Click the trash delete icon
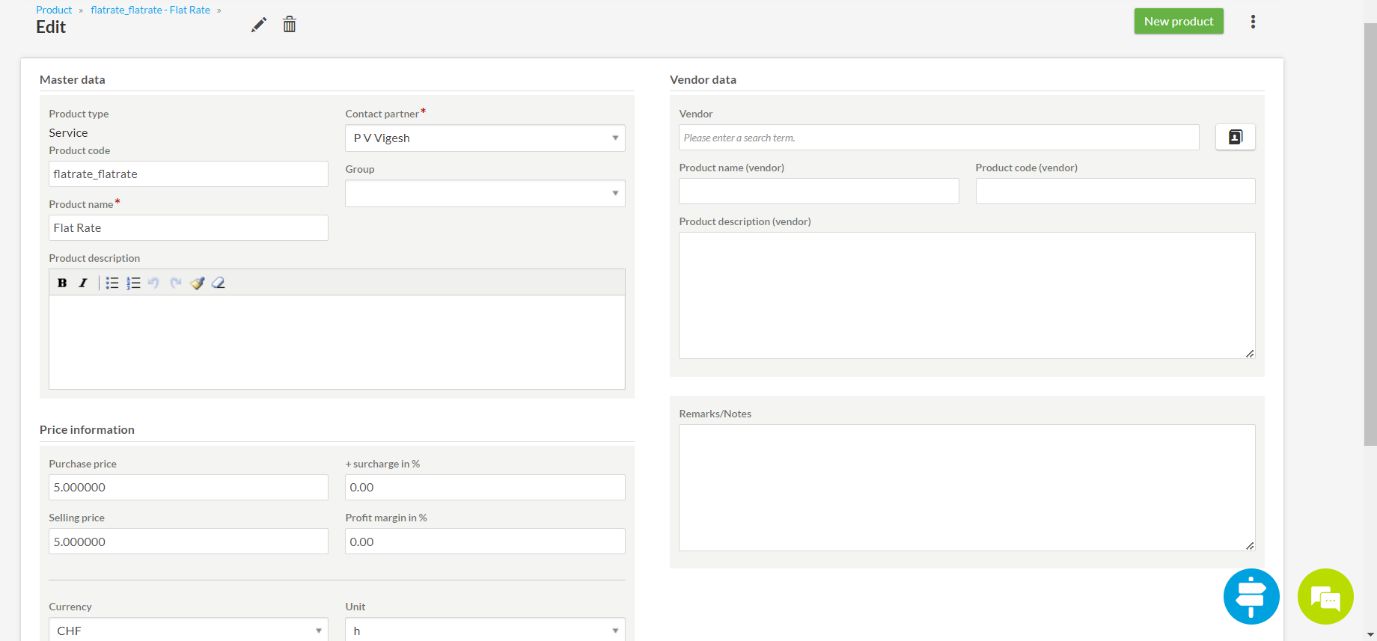Image resolution: width=1377 pixels, height=641 pixels. [x=289, y=25]
